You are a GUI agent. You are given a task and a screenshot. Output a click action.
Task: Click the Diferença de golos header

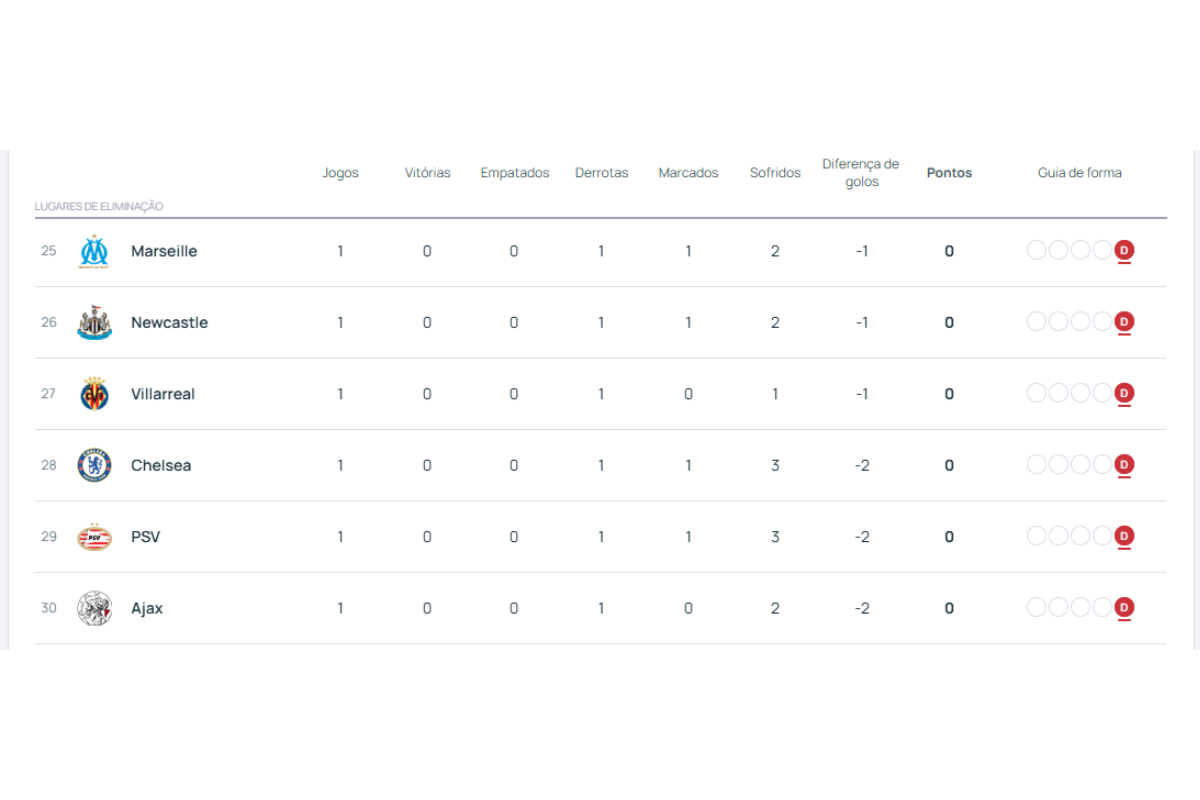[x=861, y=173]
